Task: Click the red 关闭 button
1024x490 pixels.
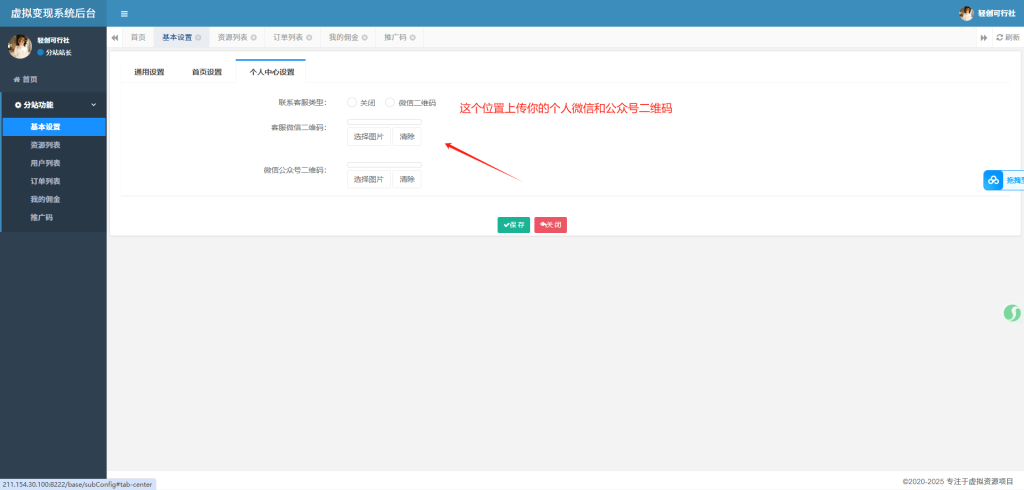Action: click(550, 225)
